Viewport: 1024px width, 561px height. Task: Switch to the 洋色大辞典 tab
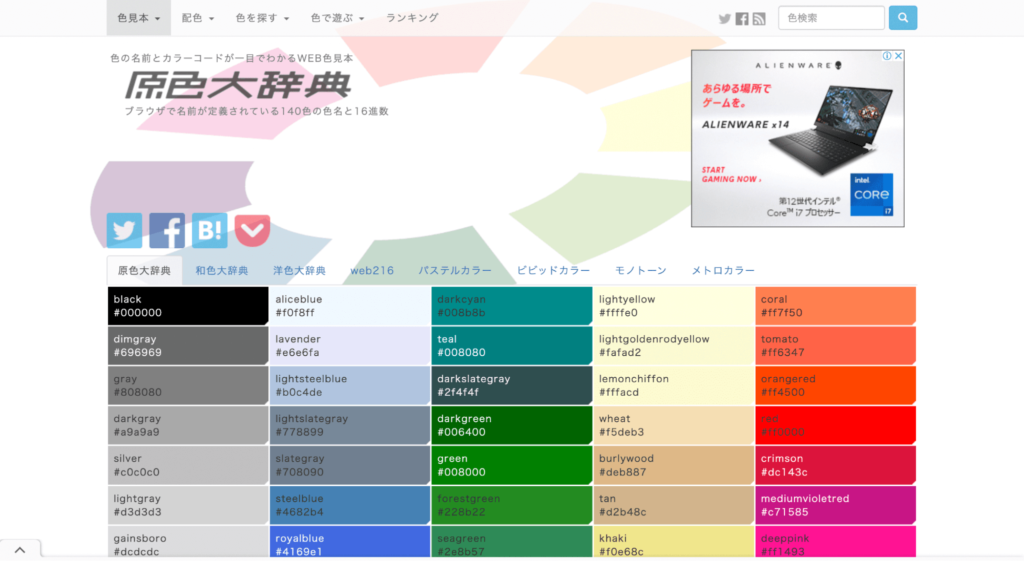click(x=299, y=270)
